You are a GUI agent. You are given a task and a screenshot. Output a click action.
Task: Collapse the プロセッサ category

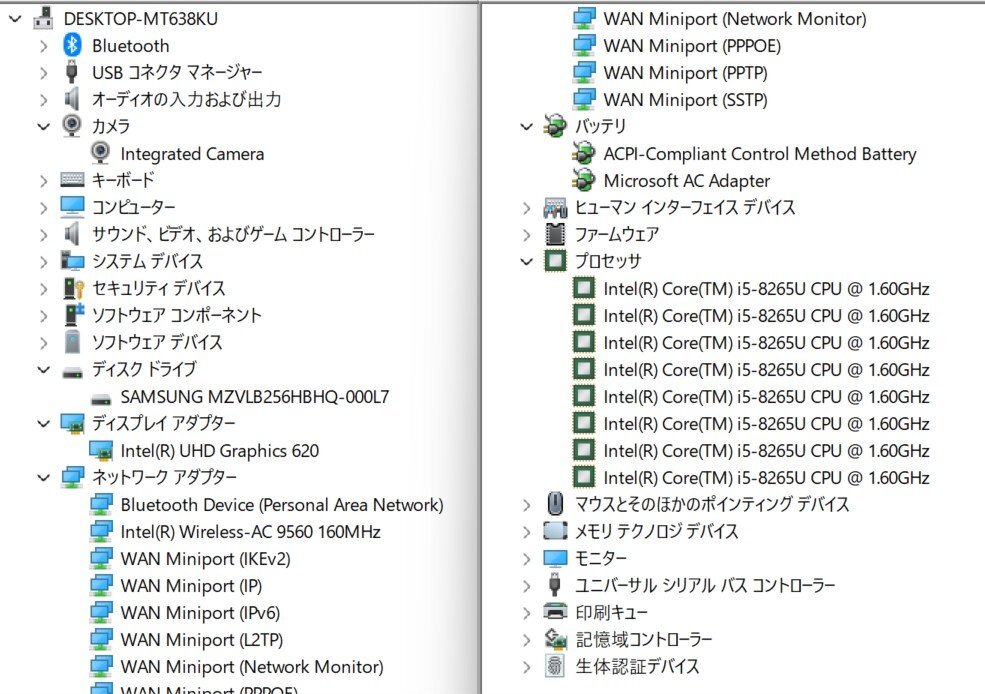point(526,261)
